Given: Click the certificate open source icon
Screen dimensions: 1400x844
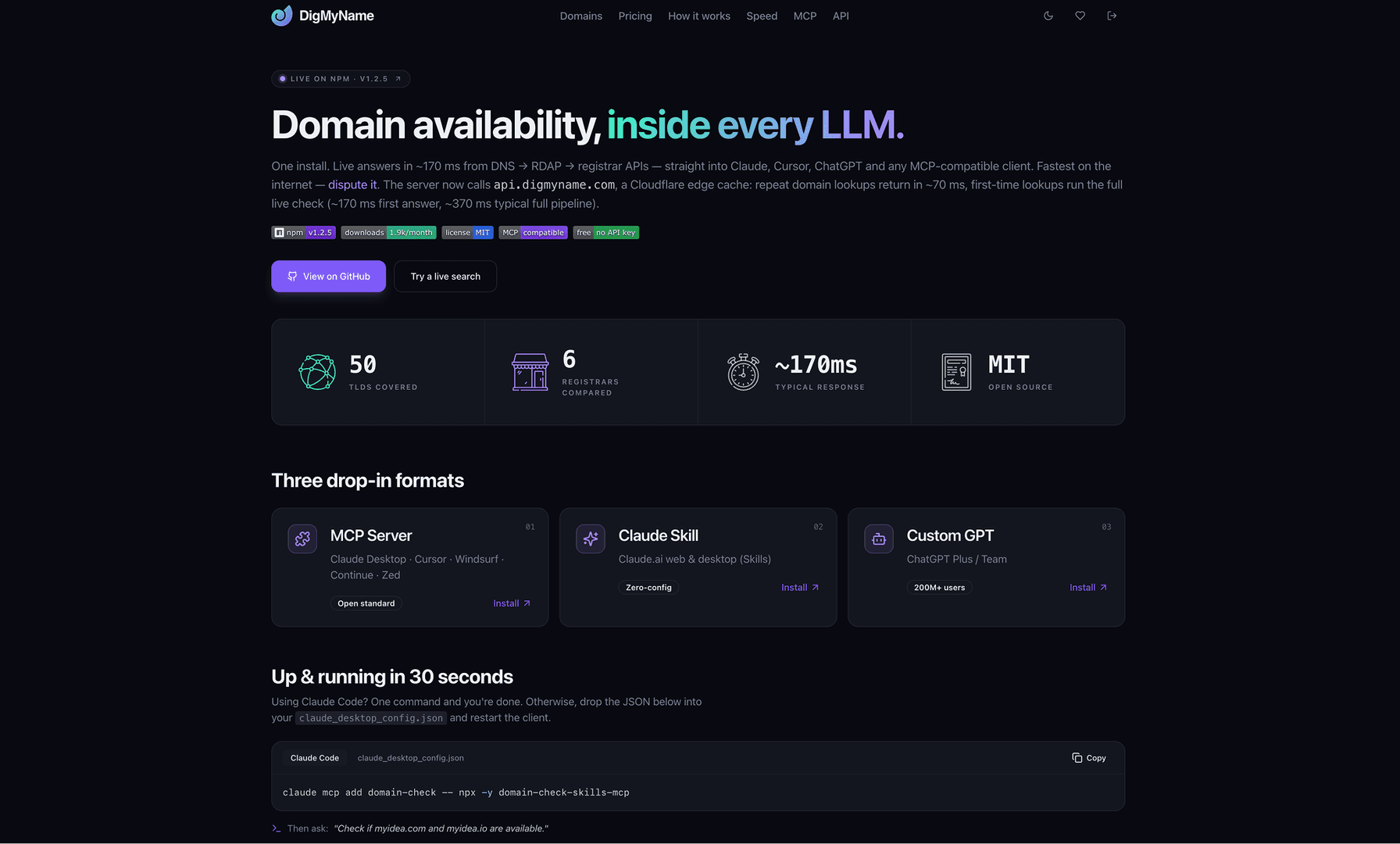Looking at the screenshot, I should (956, 372).
